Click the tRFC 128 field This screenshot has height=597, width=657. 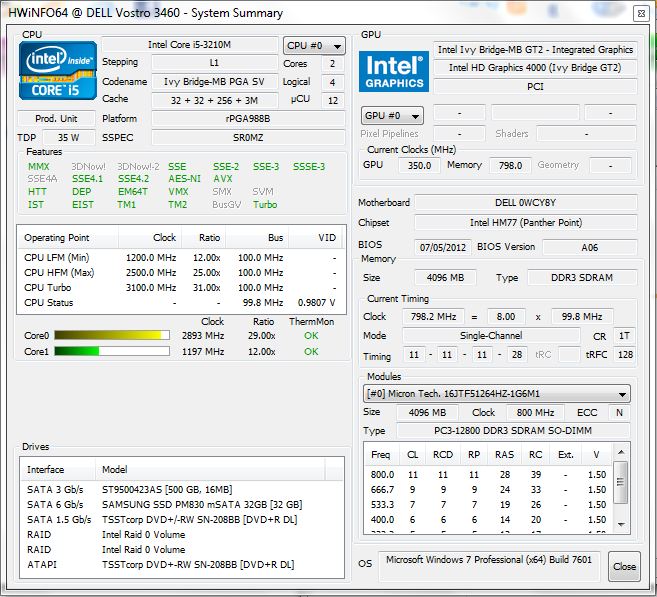tap(625, 355)
